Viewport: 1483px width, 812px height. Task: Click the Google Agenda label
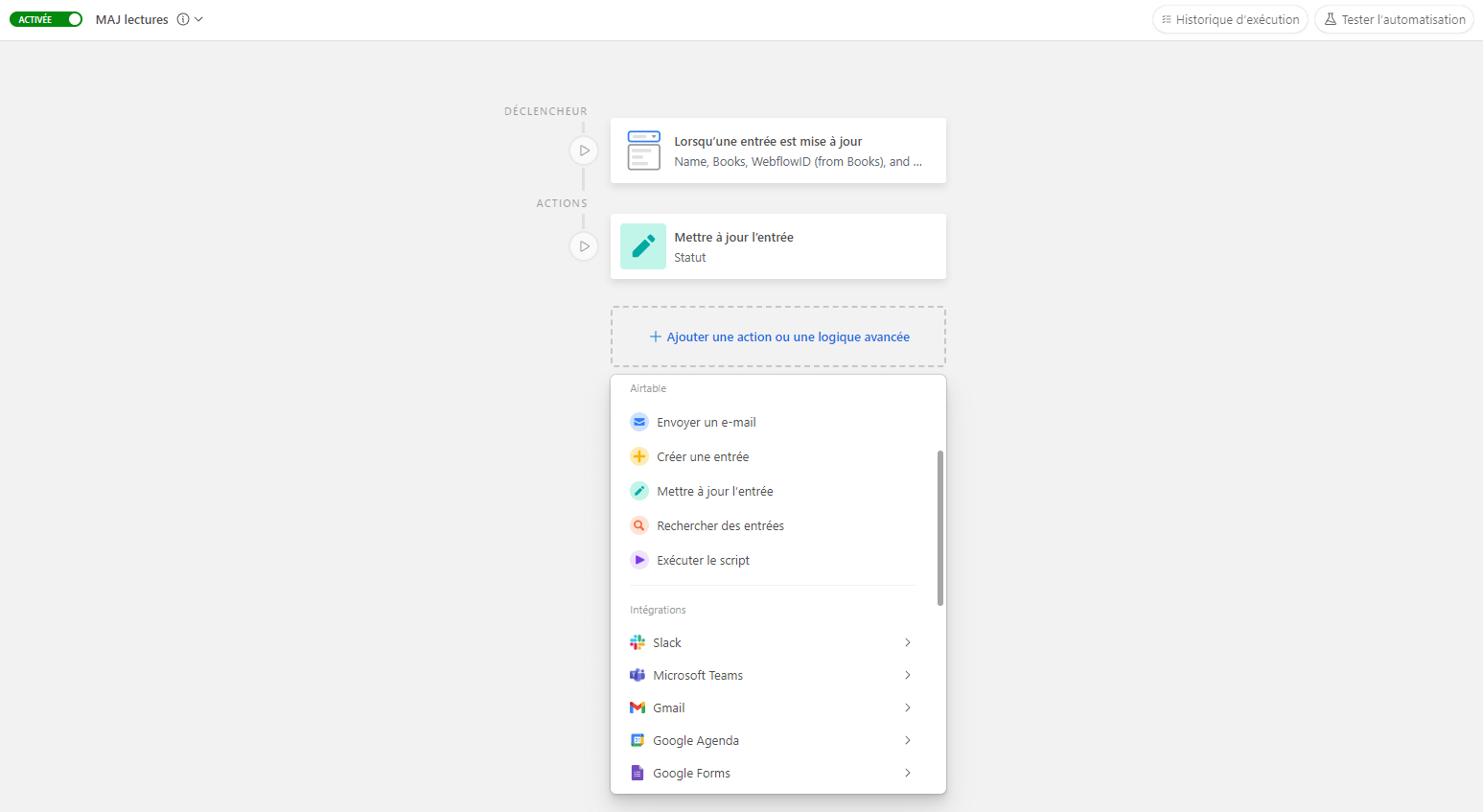[x=696, y=741]
